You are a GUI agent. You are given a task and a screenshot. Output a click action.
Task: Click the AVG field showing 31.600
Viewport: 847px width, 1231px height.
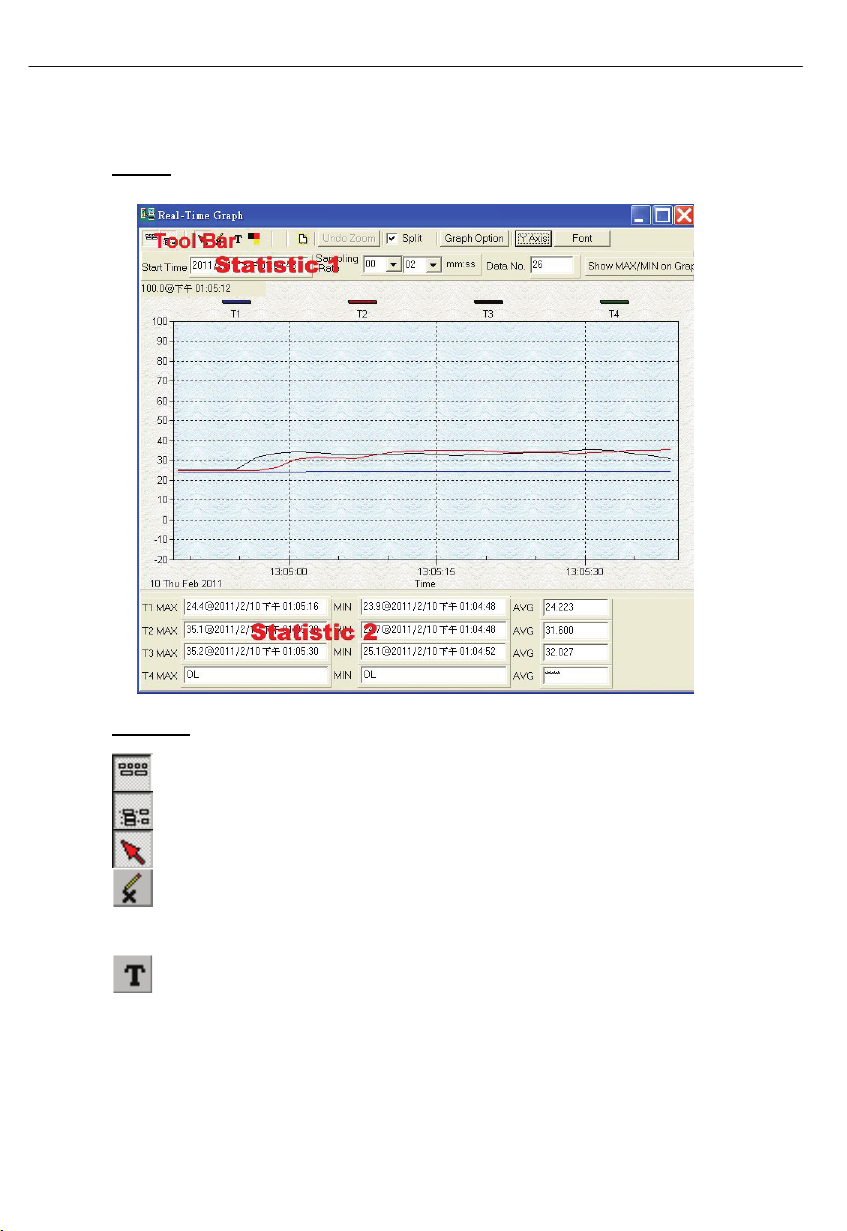point(576,630)
